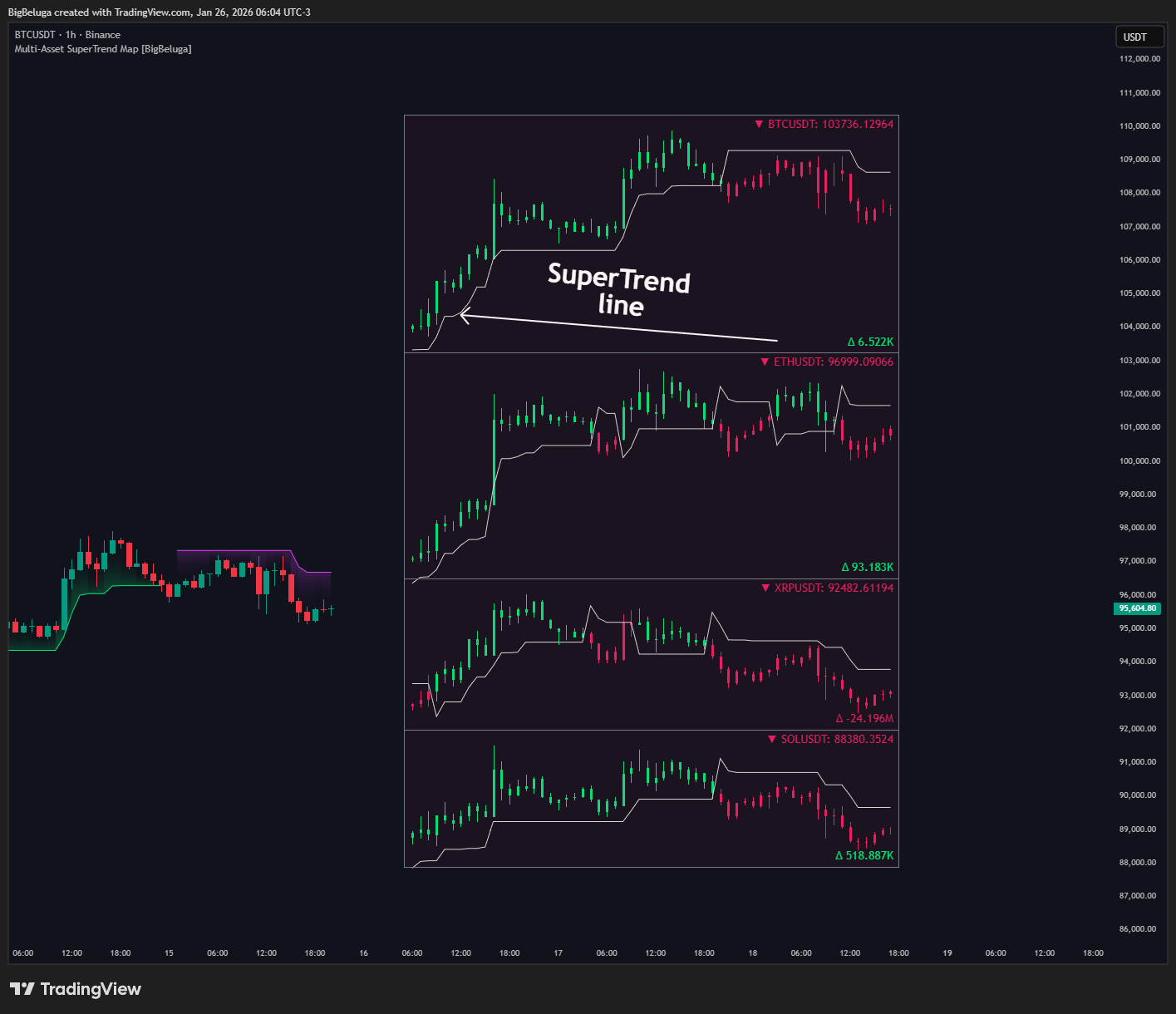Click the date label 15 on time axis
1176x1014 pixels.
[169, 953]
